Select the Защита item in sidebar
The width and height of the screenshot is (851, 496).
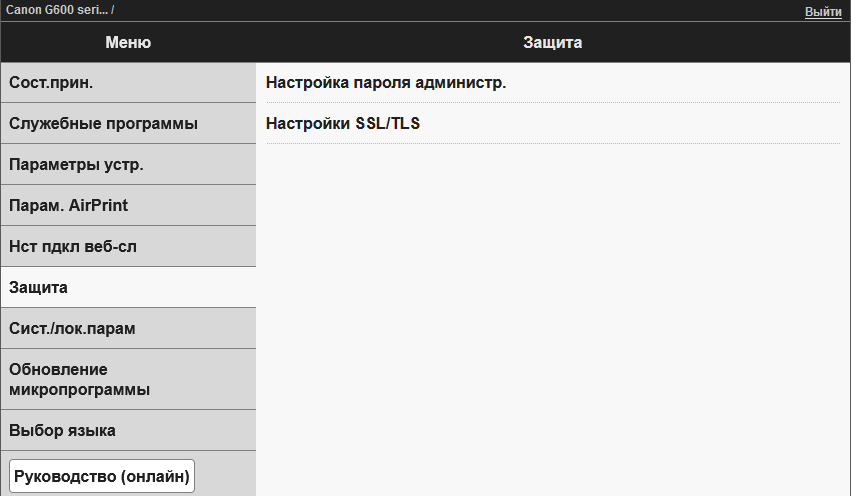(127, 288)
